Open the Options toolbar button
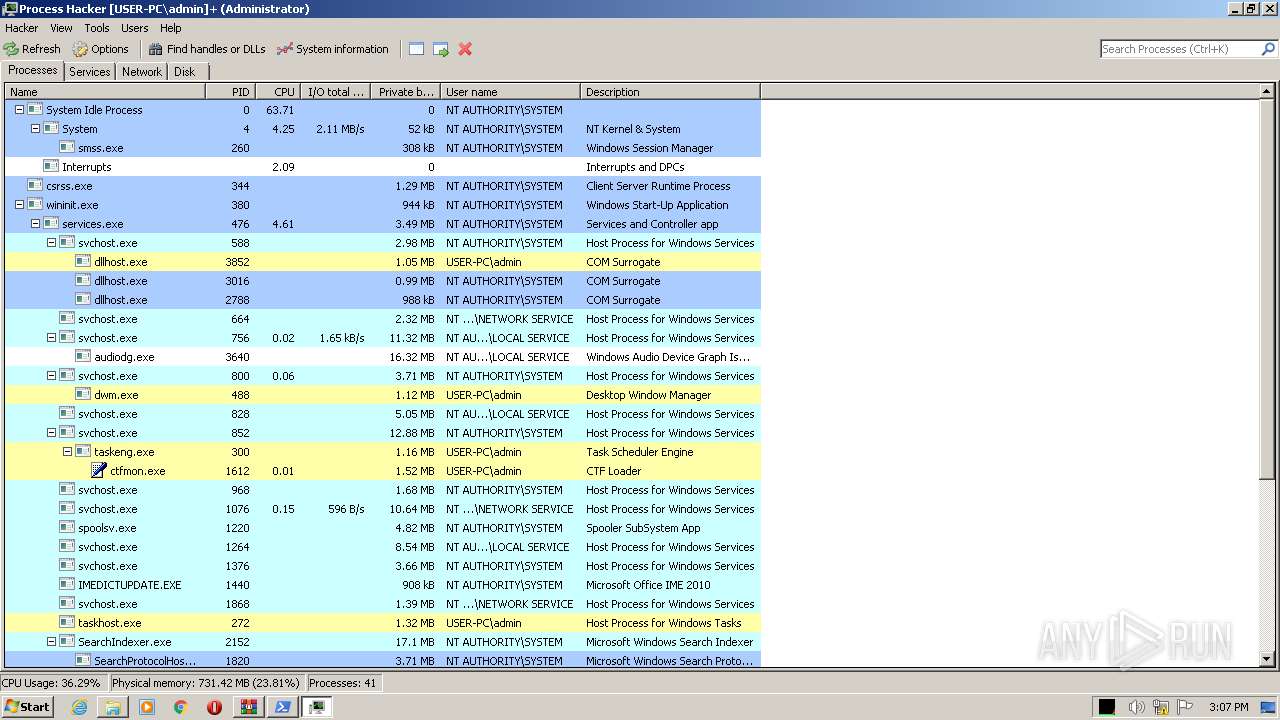This screenshot has height=720, width=1280. (101, 49)
